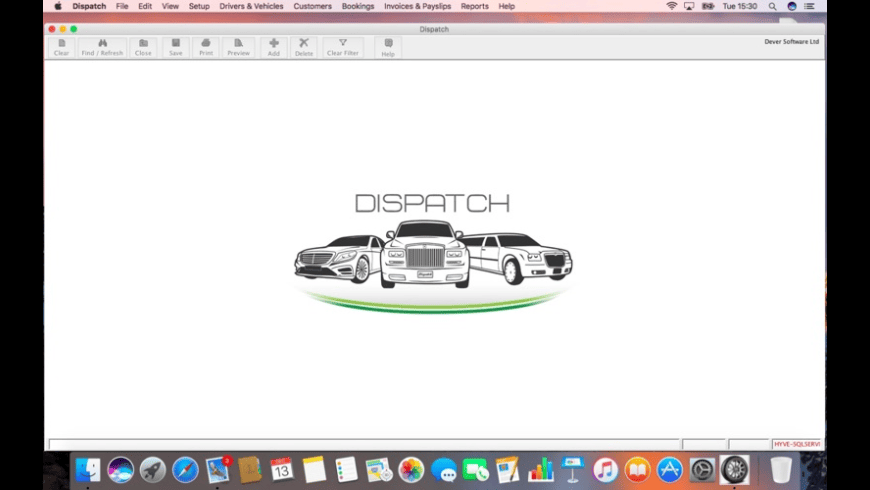Viewport: 870px width, 490px height.
Task: Click Dispatch wheel icon in Dock
Action: [x=735, y=470]
